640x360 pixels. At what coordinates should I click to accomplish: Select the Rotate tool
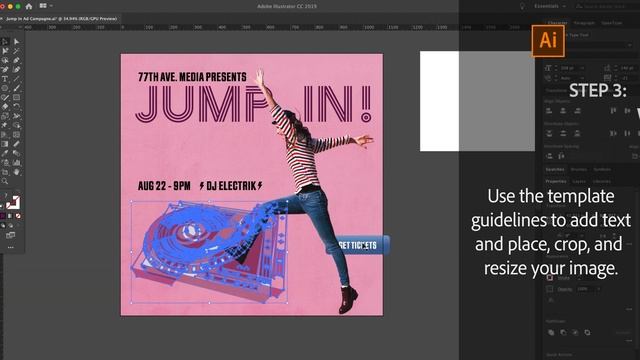16,107
